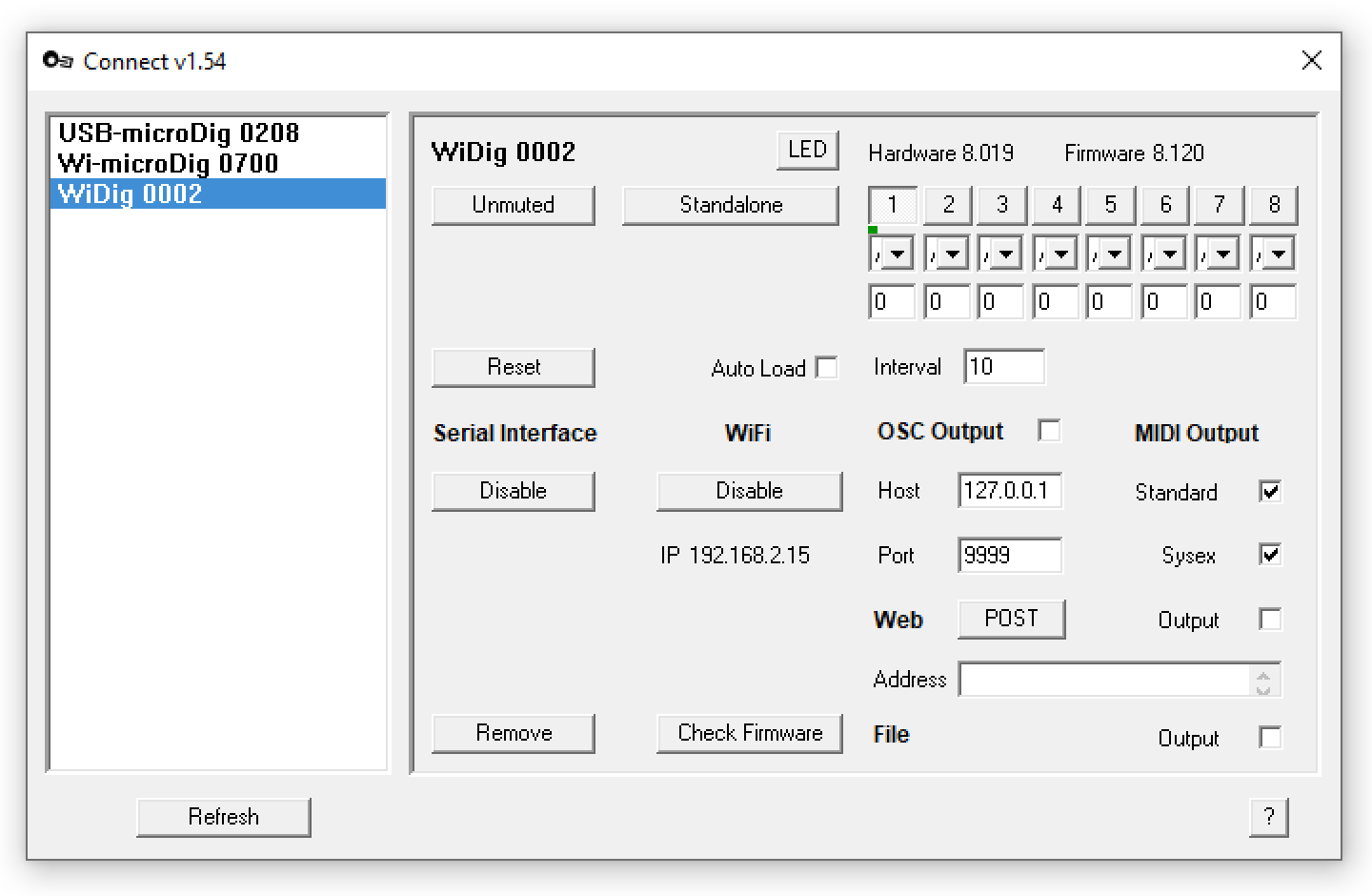Uncheck the Sysex MIDI output checkbox
The width and height of the screenshot is (1372, 896).
tap(1270, 555)
